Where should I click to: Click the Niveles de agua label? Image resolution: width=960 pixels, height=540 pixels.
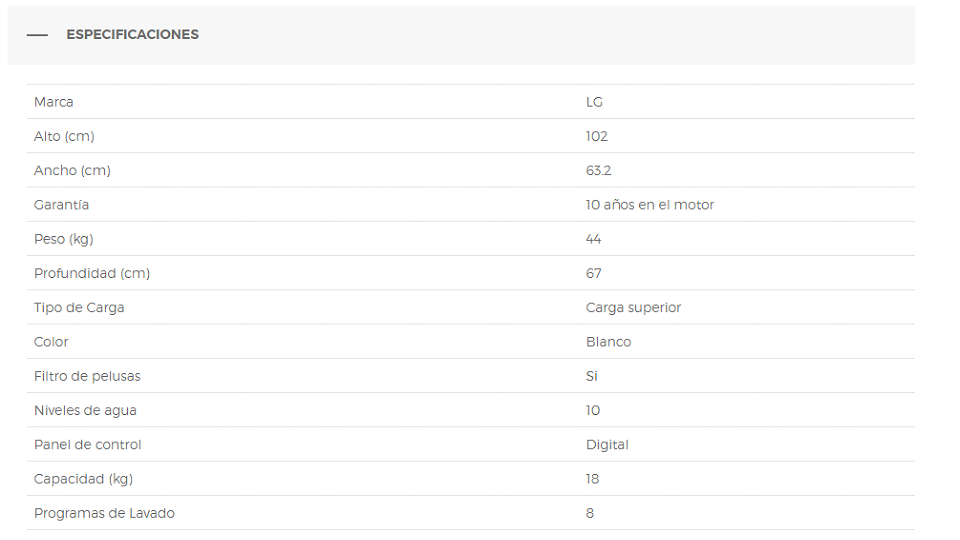click(85, 411)
